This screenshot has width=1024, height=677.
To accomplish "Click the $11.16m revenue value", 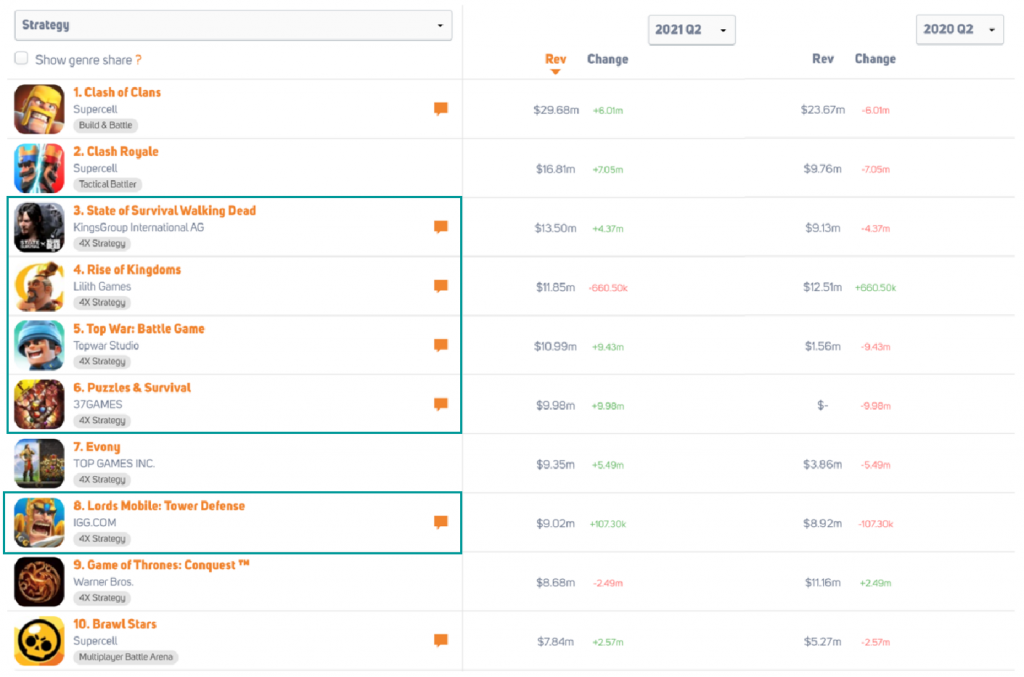I will [822, 582].
